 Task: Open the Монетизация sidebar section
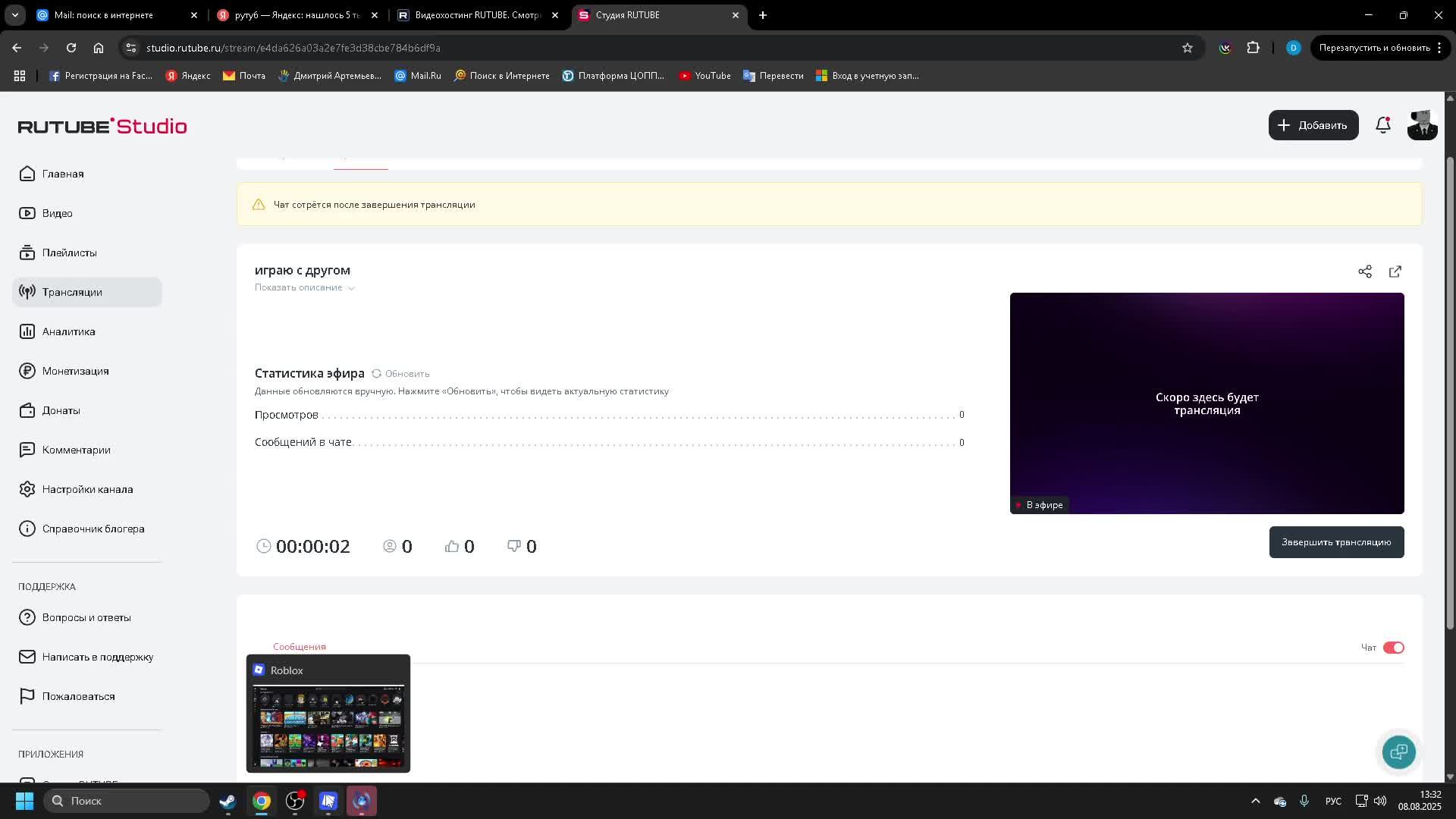click(x=75, y=371)
